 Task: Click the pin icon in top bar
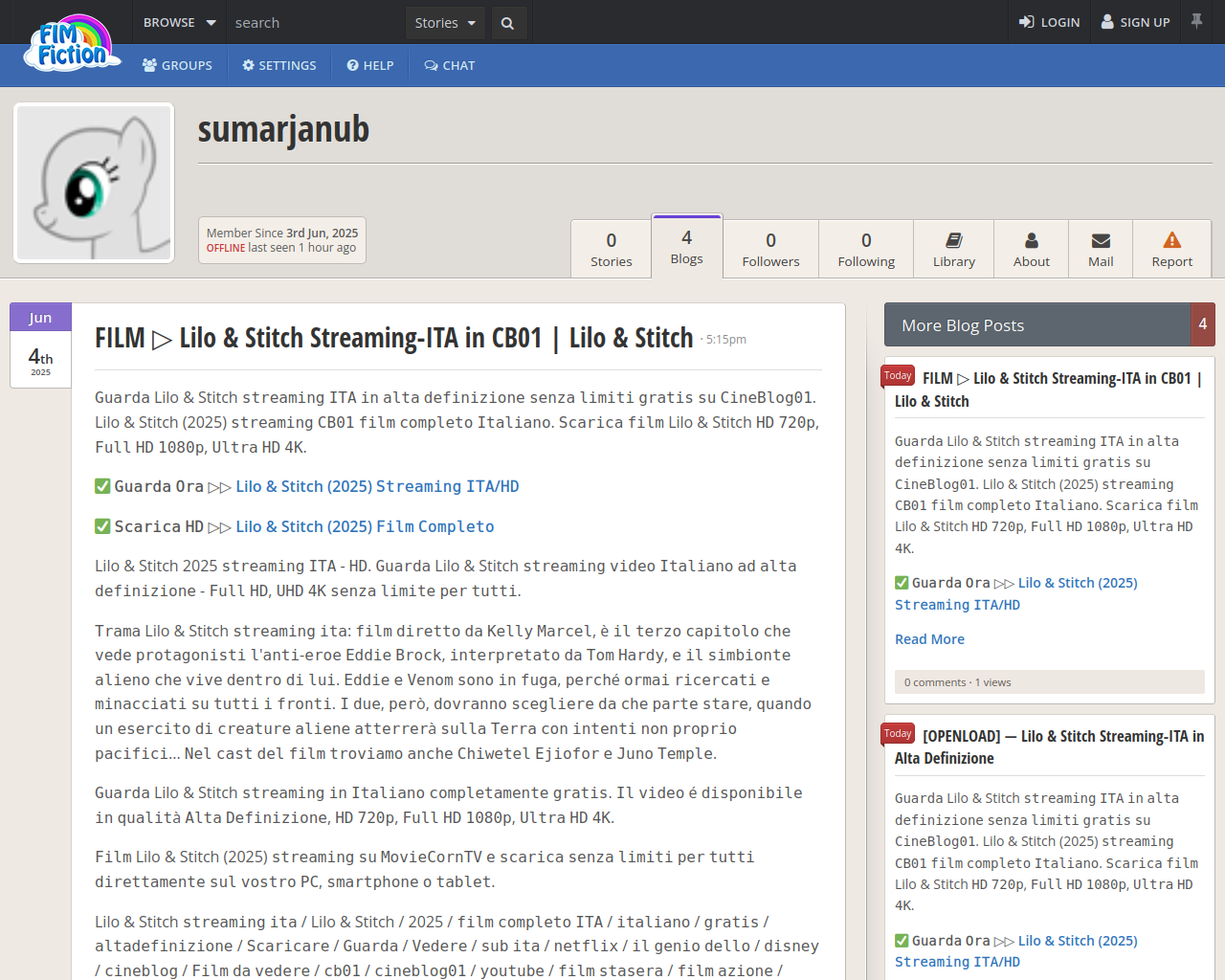click(x=1196, y=21)
